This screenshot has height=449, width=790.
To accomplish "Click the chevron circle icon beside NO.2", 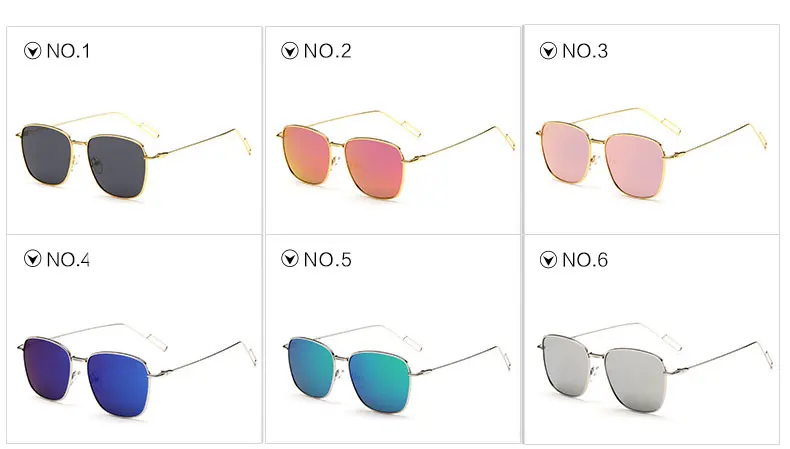I will click(x=290, y=51).
